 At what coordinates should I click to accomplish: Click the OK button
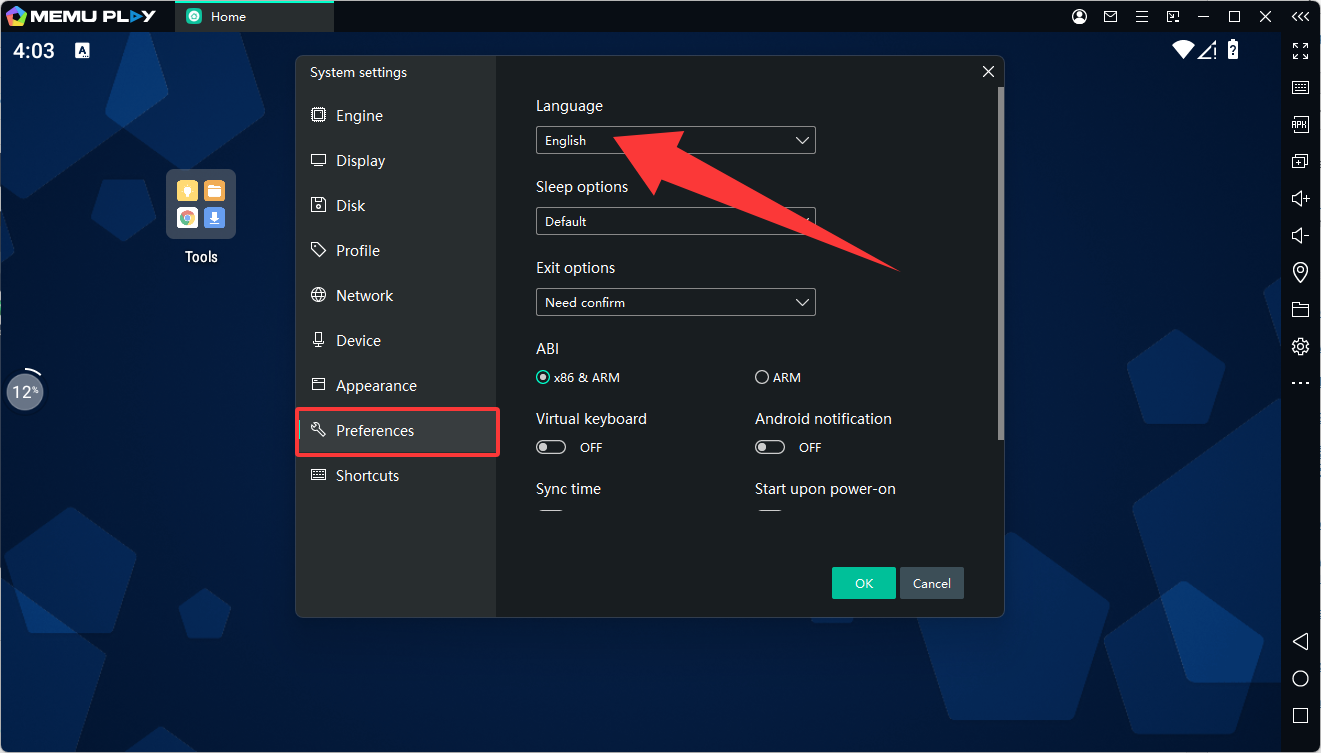863,583
